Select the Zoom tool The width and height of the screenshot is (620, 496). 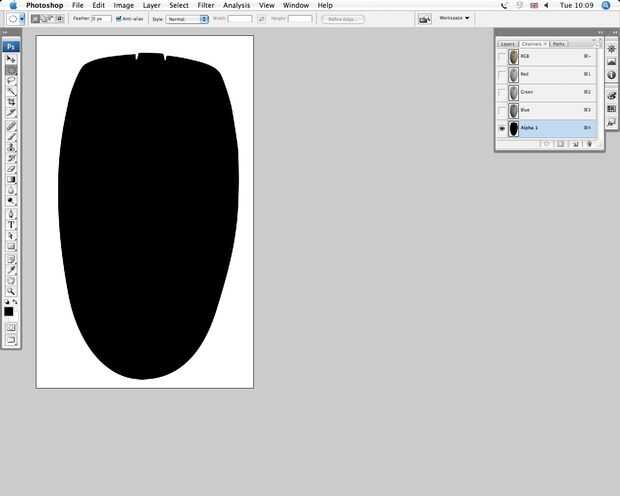click(x=11, y=291)
